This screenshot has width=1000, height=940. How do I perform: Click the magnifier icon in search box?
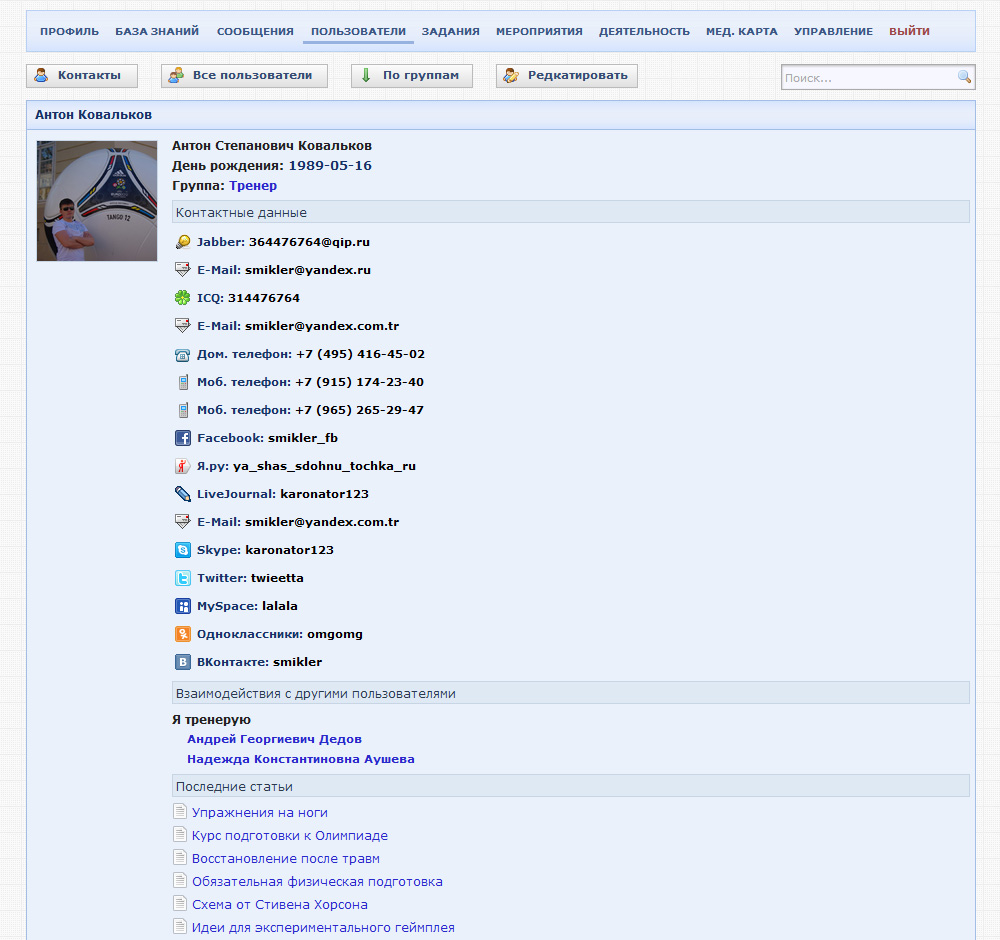pos(964,77)
